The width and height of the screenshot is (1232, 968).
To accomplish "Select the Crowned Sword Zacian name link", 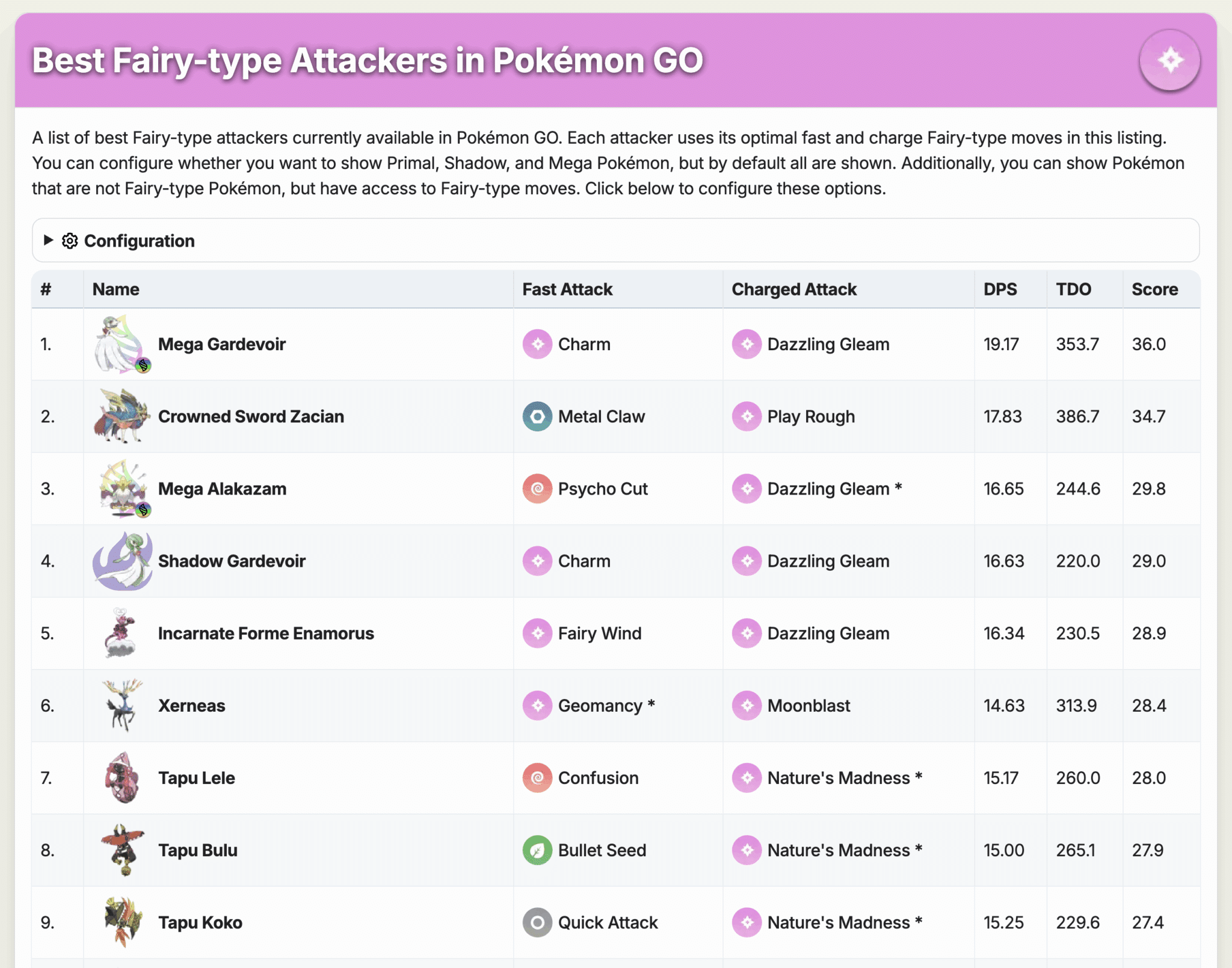I will [x=251, y=416].
